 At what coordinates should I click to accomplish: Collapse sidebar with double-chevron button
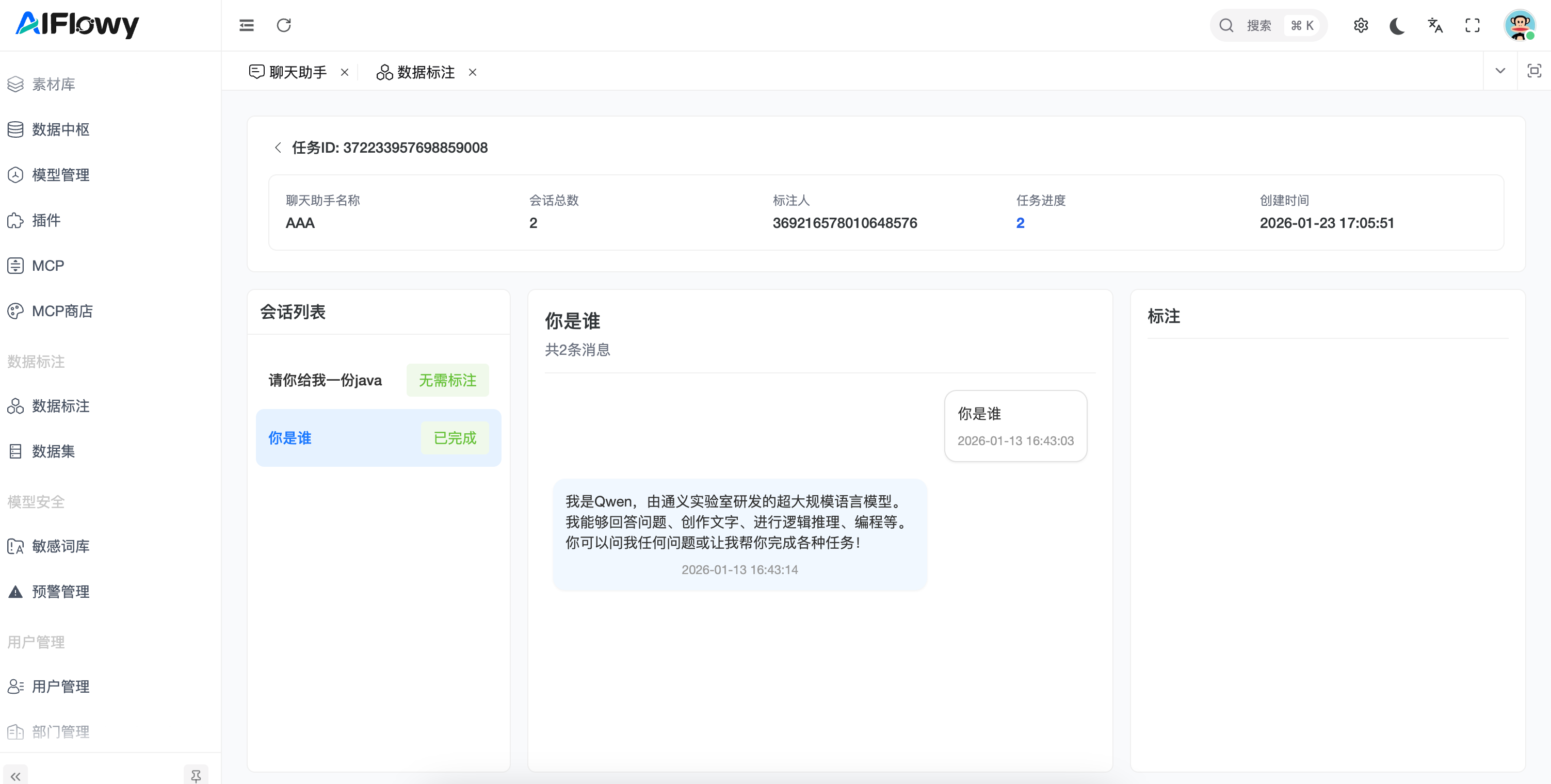click(15, 776)
